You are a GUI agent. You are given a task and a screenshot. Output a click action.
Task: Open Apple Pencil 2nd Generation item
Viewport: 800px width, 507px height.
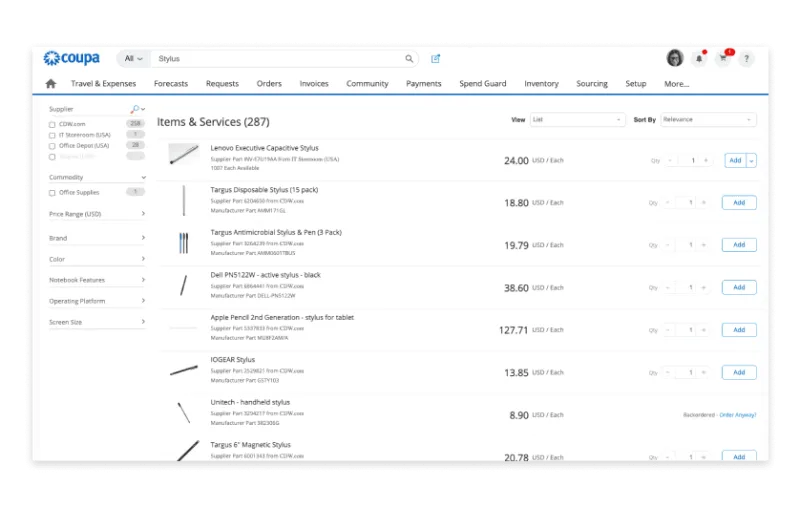(282, 317)
